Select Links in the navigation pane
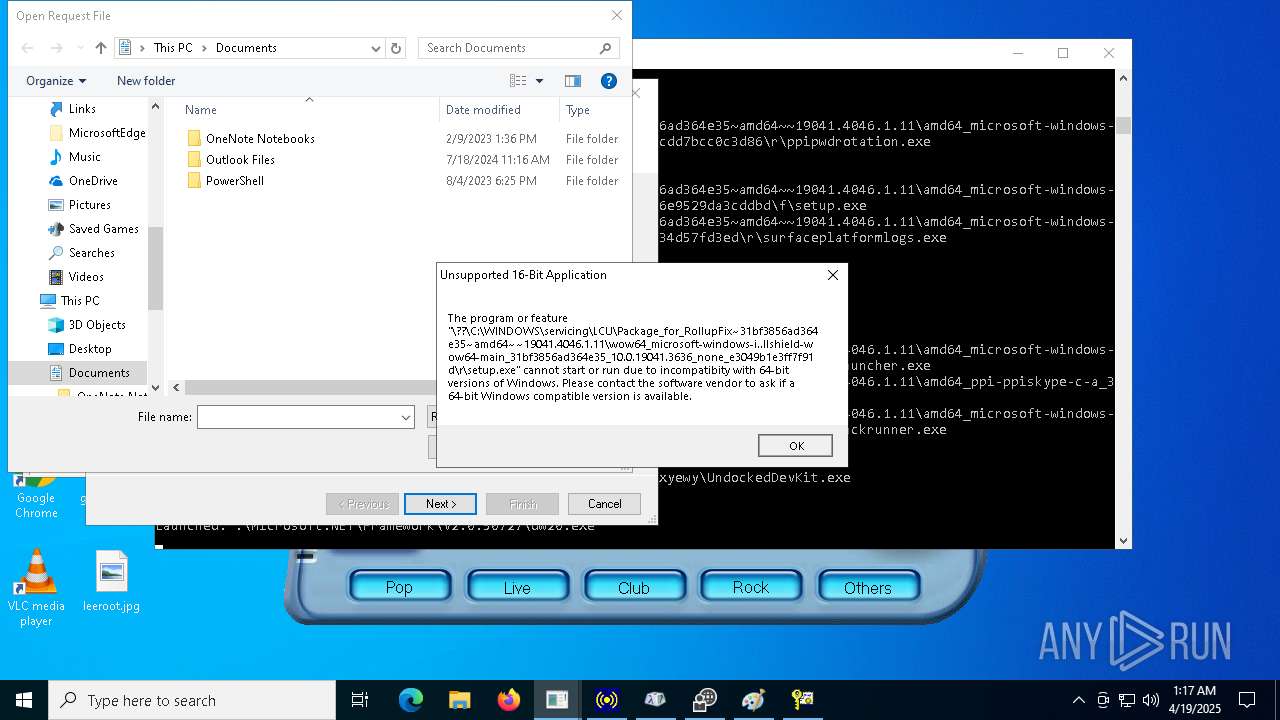 point(82,109)
